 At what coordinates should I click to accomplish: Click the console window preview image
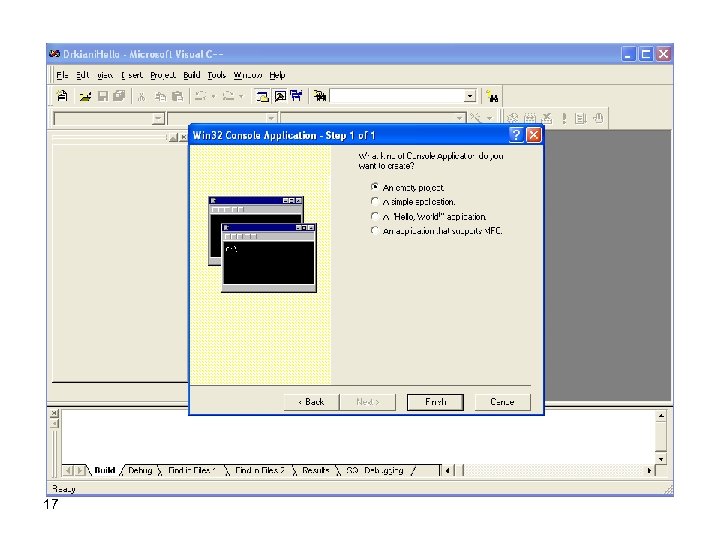[x=262, y=244]
